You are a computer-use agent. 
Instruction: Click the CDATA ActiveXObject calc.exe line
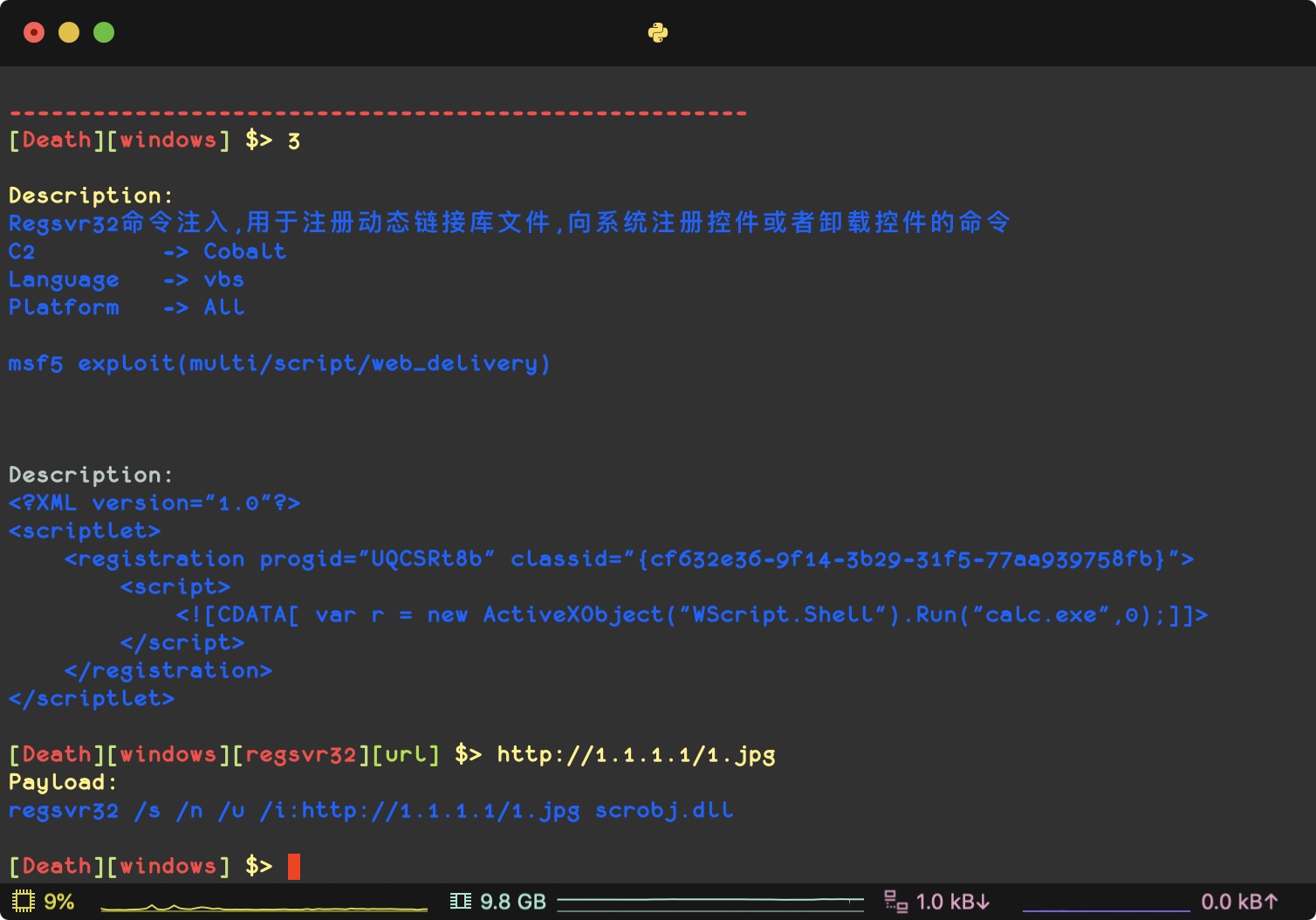(692, 615)
